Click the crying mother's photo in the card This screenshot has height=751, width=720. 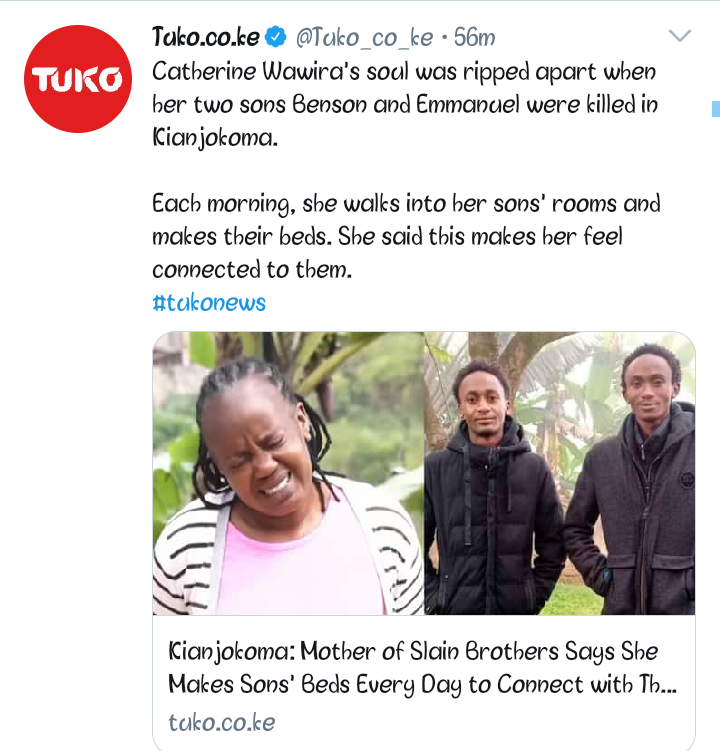288,473
